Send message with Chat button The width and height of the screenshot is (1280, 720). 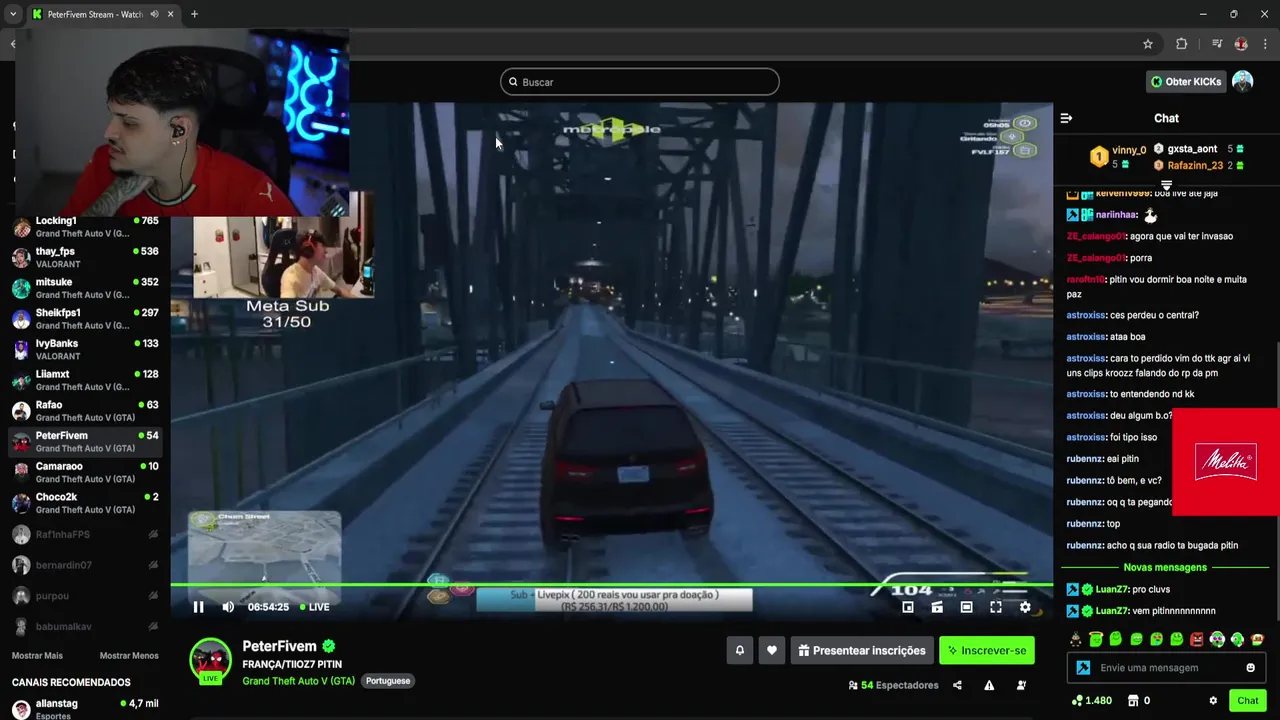[1247, 701]
